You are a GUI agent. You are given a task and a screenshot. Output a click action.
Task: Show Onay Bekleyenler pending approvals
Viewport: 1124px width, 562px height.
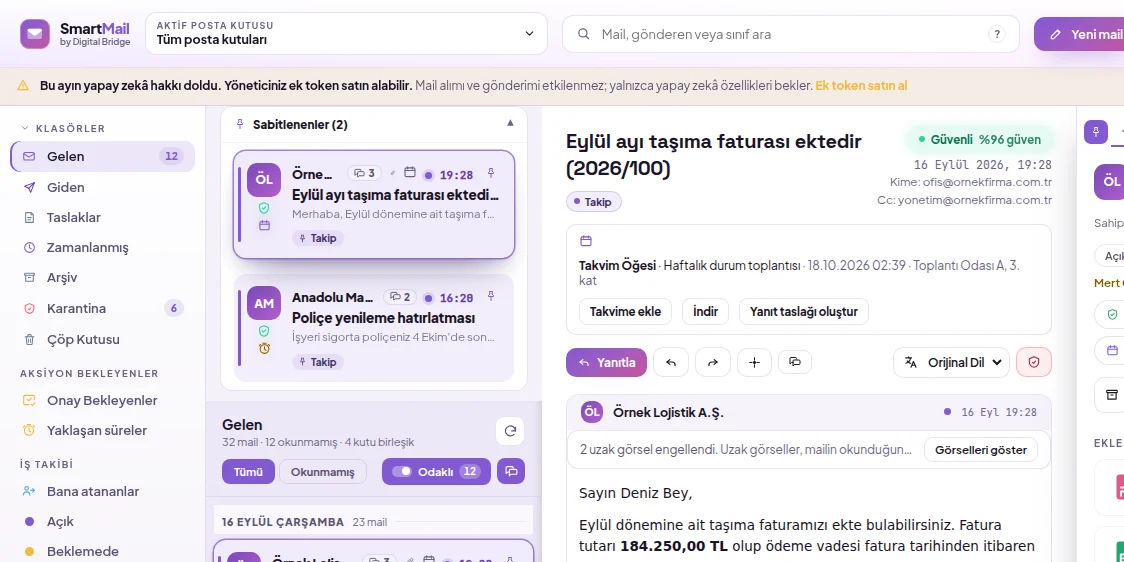(103, 400)
